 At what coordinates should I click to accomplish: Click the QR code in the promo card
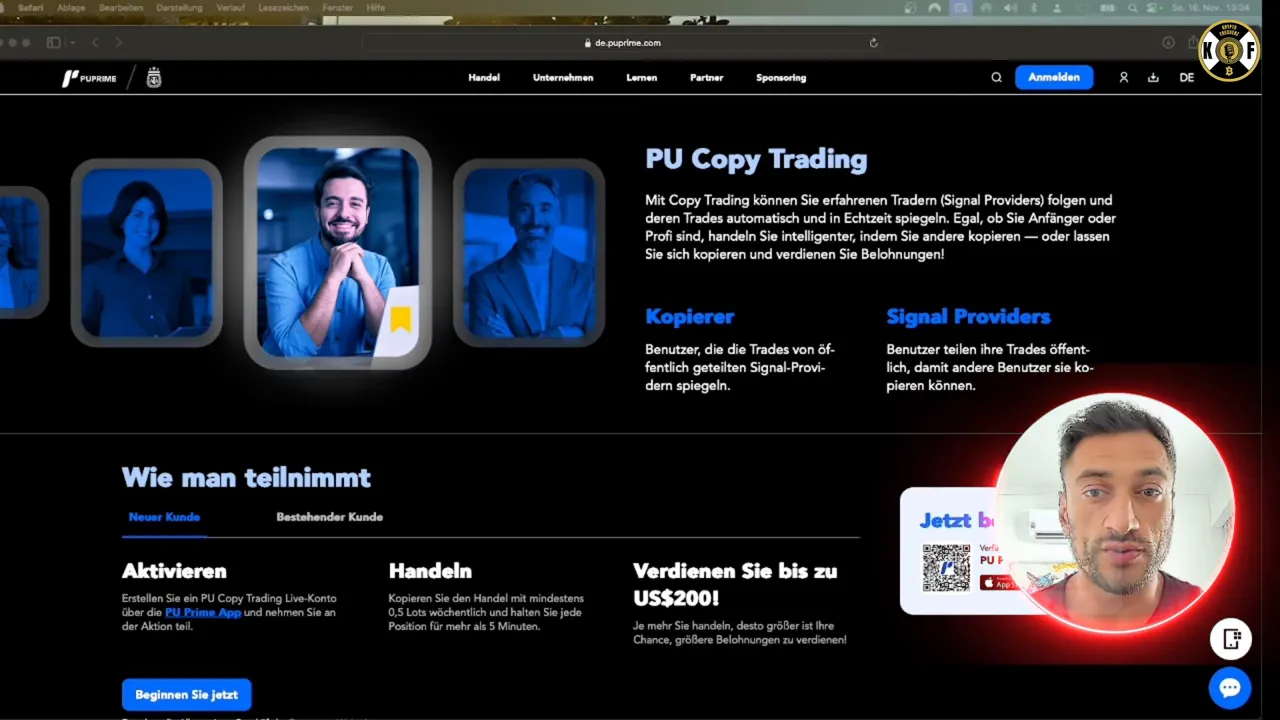click(x=946, y=567)
